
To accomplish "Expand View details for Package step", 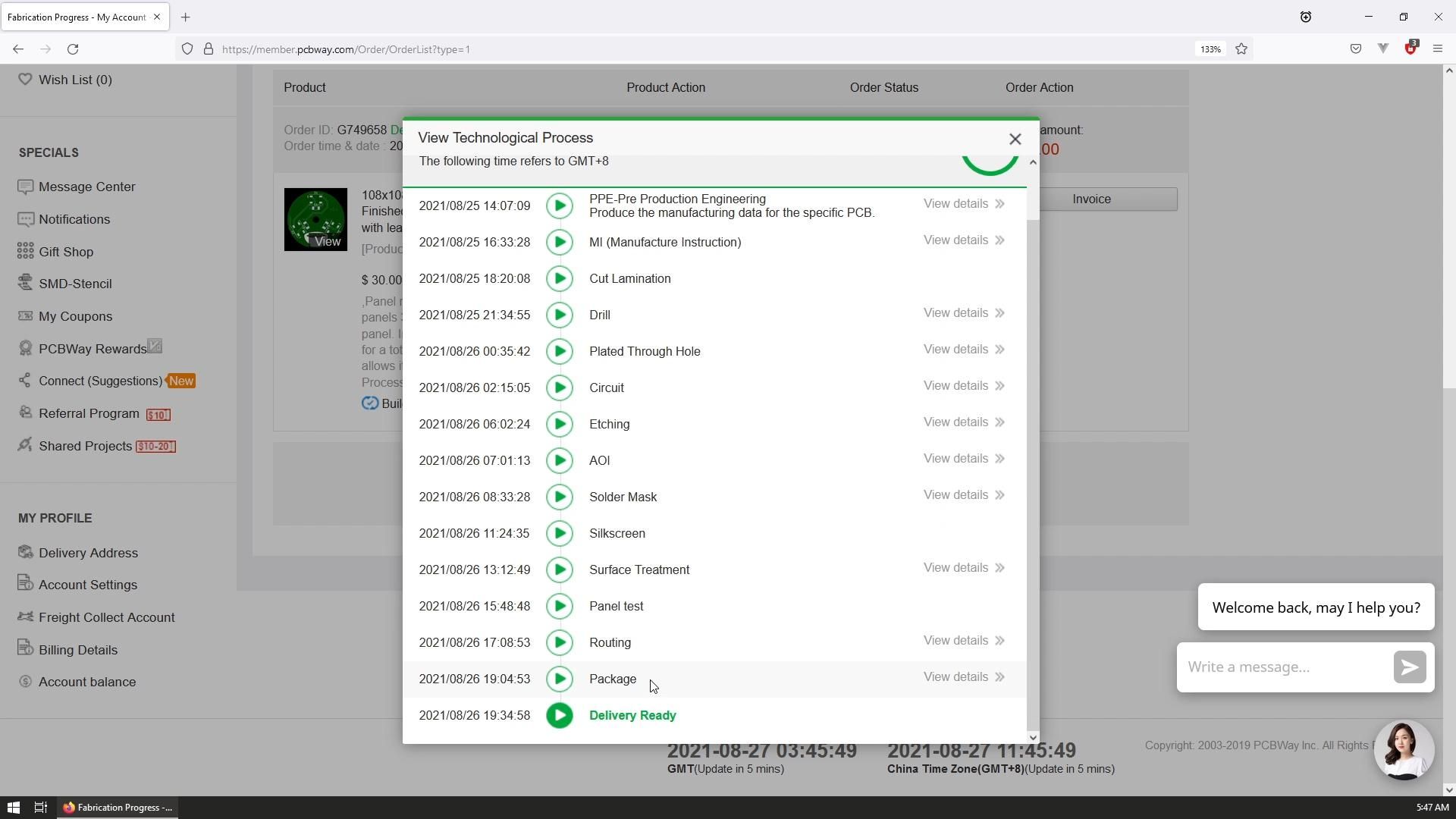I will pyautogui.click(x=963, y=677).
